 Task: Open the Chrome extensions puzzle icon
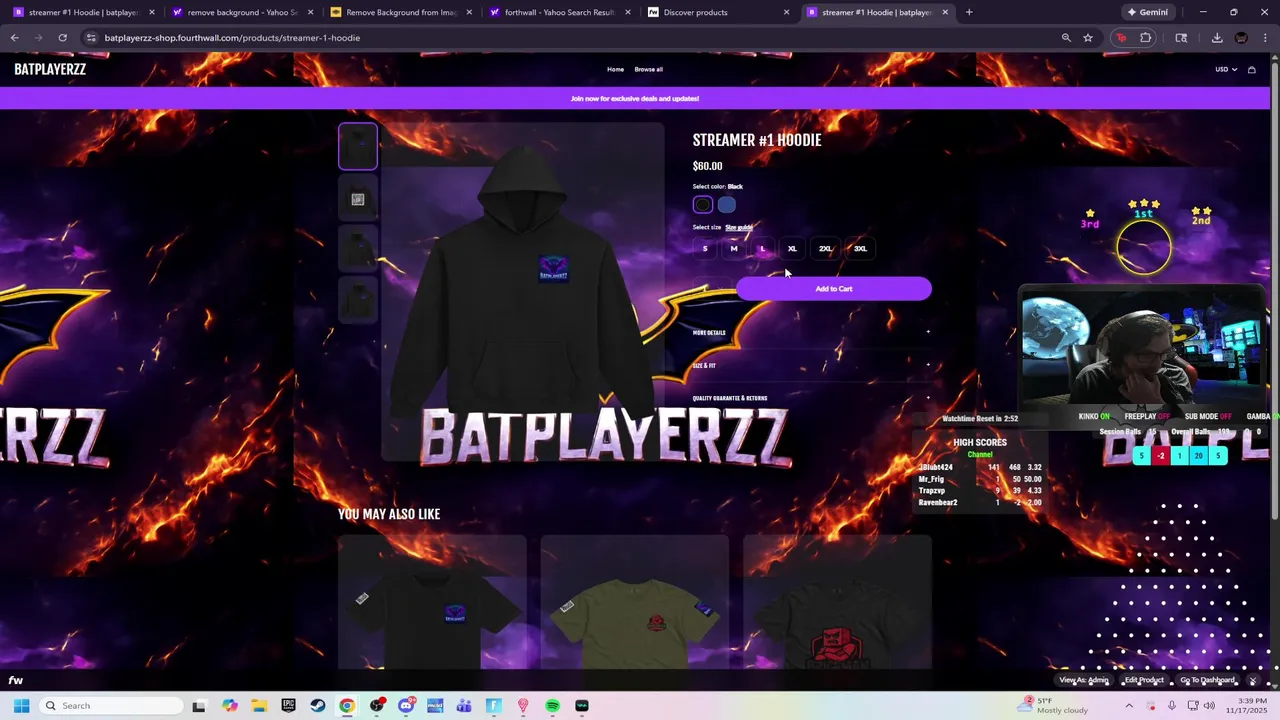[x=1146, y=37]
